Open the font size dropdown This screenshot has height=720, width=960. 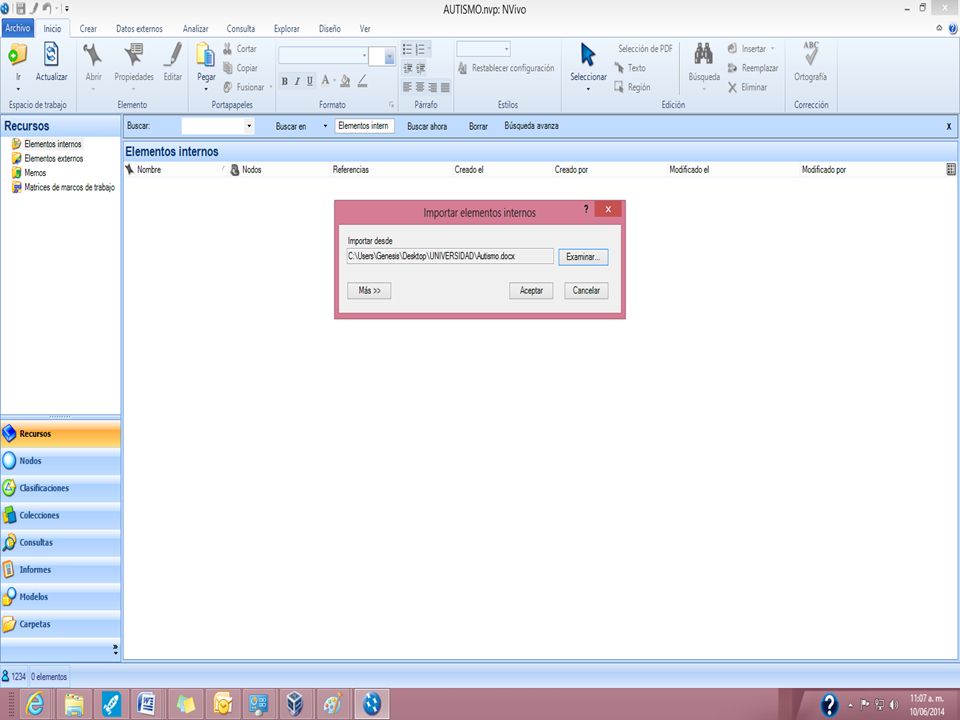tap(389, 56)
